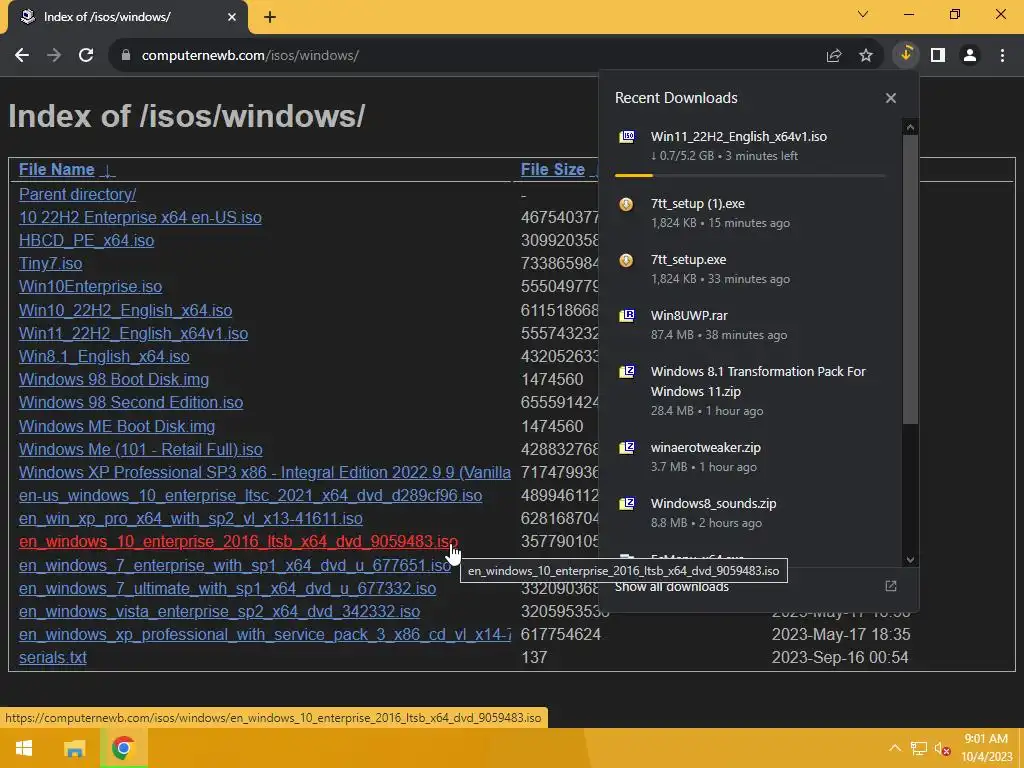Open the Parent directory link
Viewport: 1024px width, 768px height.
pos(77,195)
